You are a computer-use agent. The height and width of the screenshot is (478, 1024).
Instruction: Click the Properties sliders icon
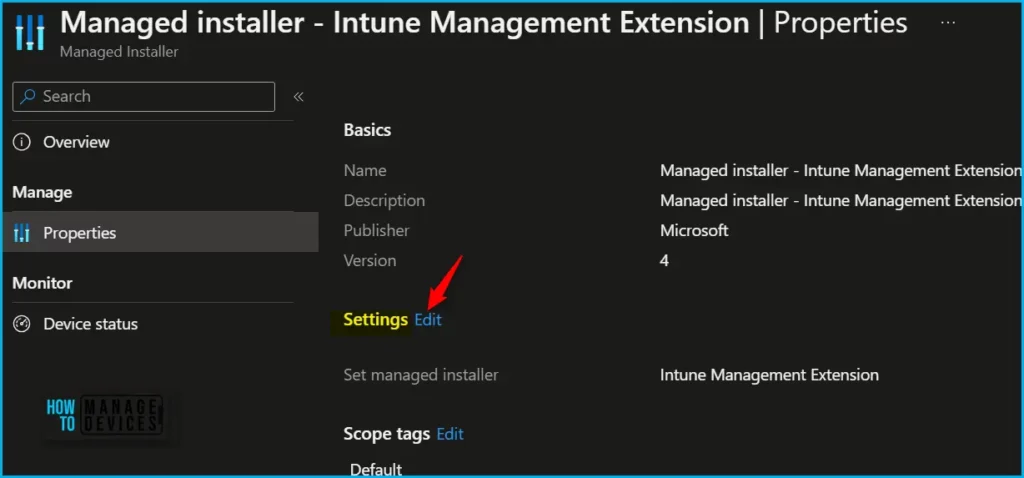click(22, 233)
